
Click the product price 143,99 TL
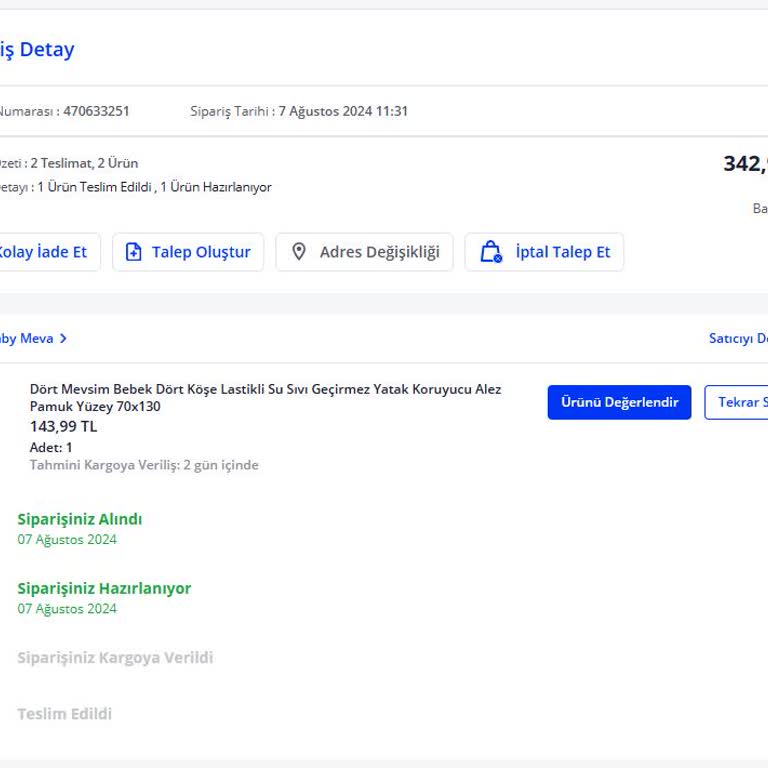[64, 427]
